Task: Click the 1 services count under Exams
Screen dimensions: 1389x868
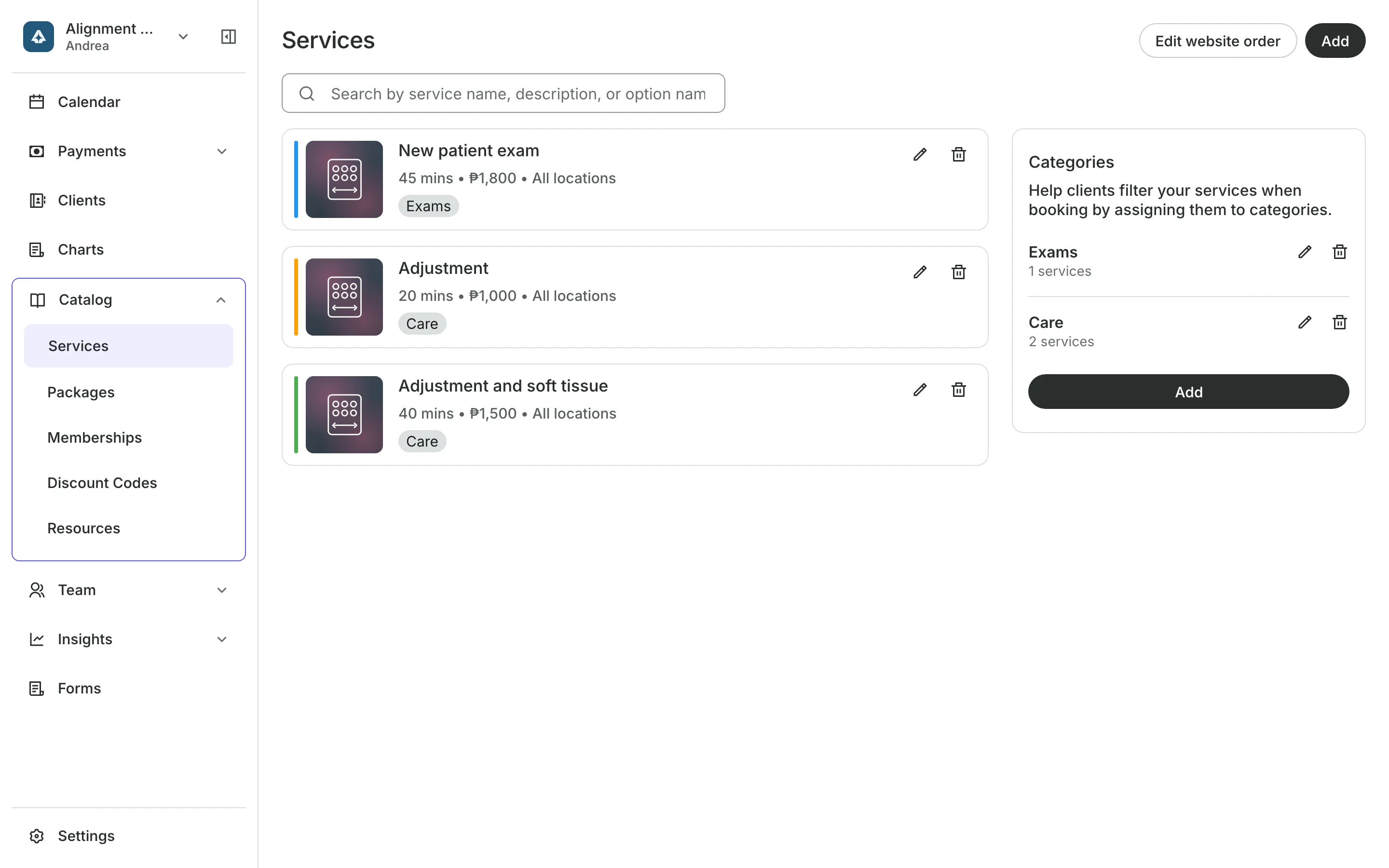Action: 1060,271
